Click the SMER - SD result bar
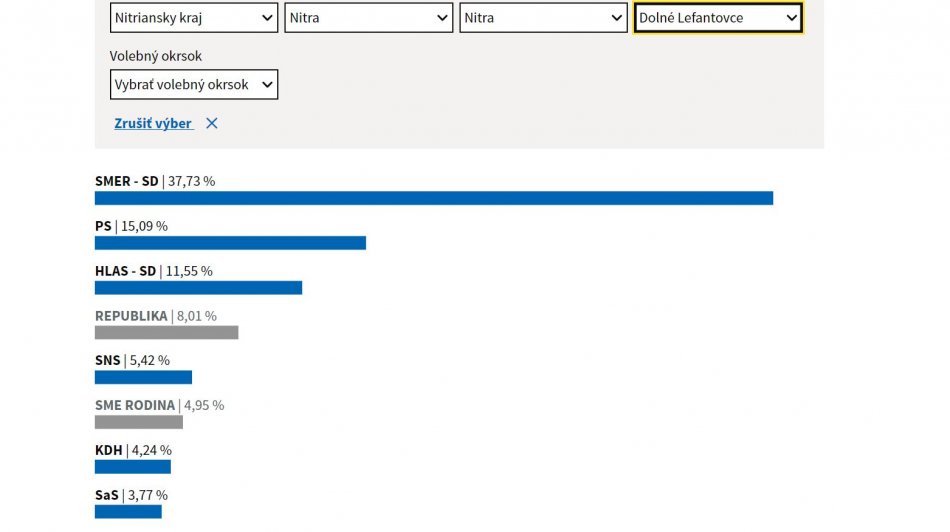Screen dimensions: 950x532 tap(433, 198)
